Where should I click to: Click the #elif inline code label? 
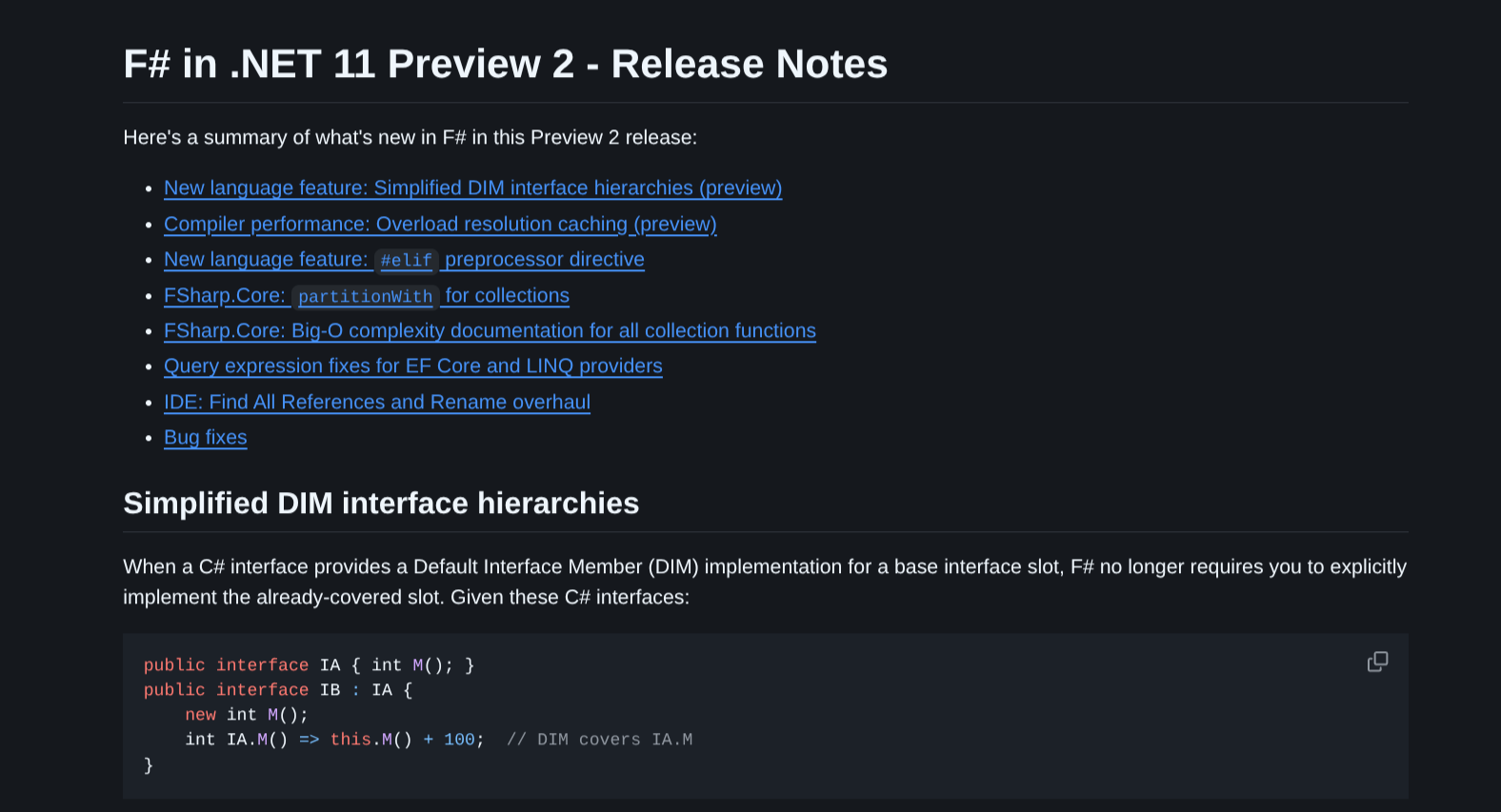tap(406, 261)
